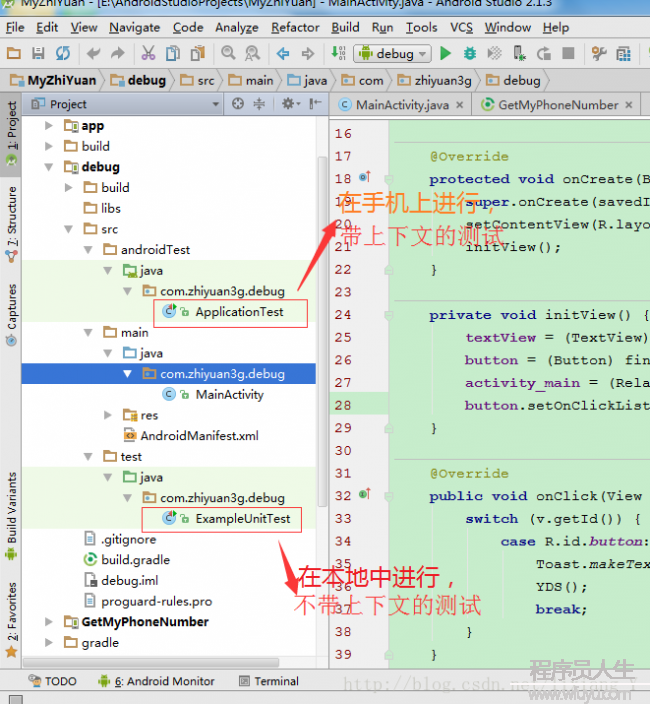Expand the GetMyPhoneNumber module node
This screenshot has height=704, width=650.
tap(48, 622)
